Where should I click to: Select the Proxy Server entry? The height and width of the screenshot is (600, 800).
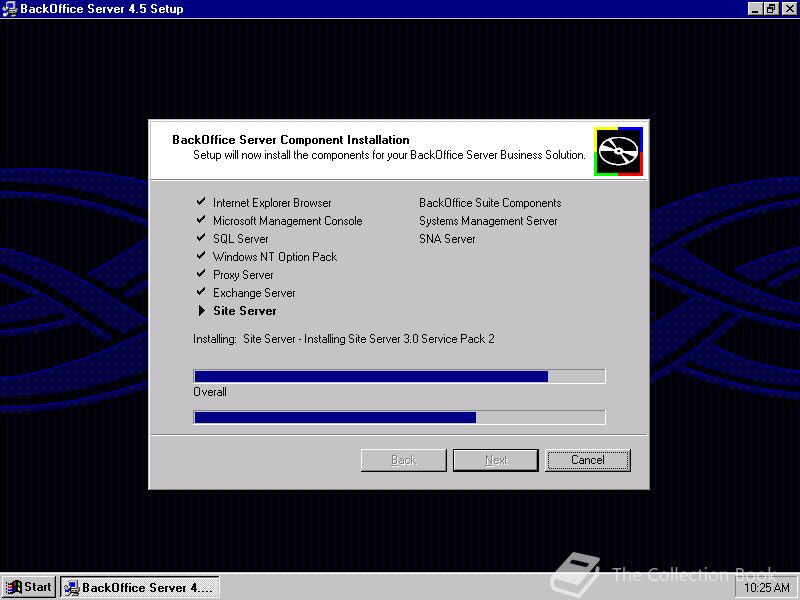243,275
